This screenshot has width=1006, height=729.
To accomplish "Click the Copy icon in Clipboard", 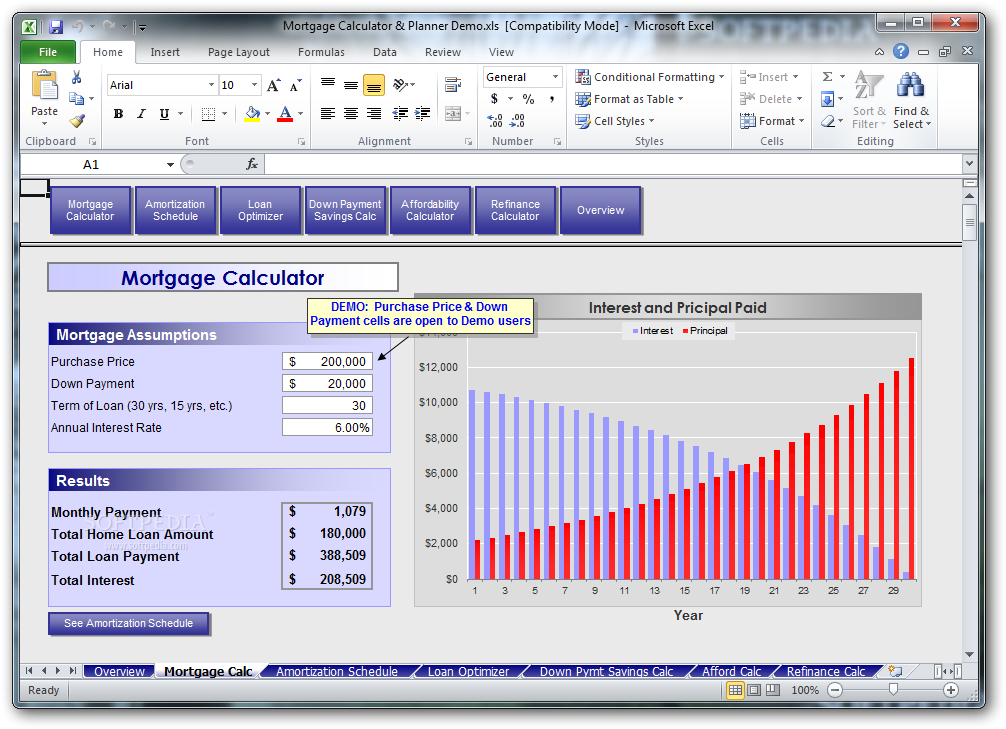I will pyautogui.click(x=76, y=98).
